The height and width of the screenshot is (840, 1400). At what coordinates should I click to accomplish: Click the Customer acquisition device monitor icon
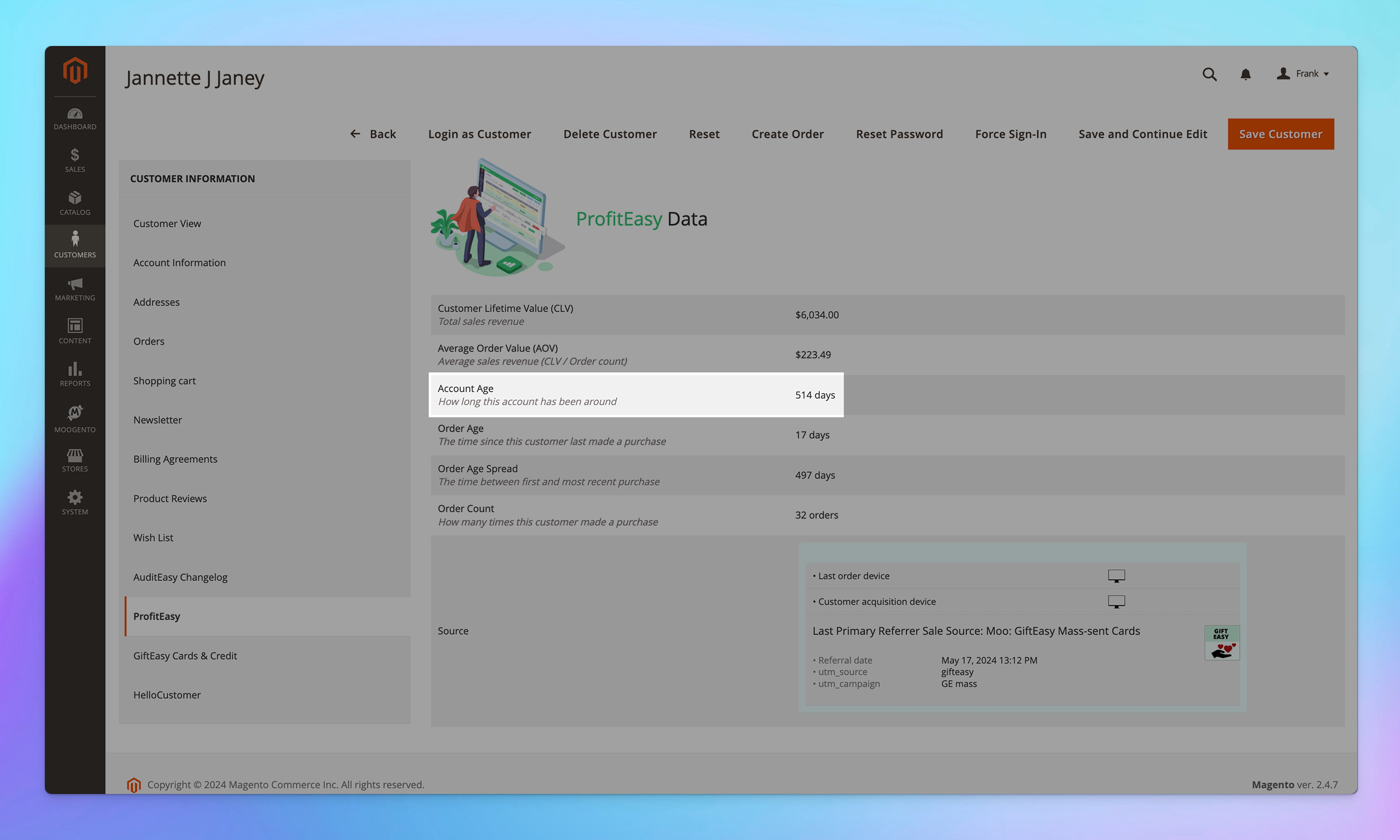tap(1116, 602)
